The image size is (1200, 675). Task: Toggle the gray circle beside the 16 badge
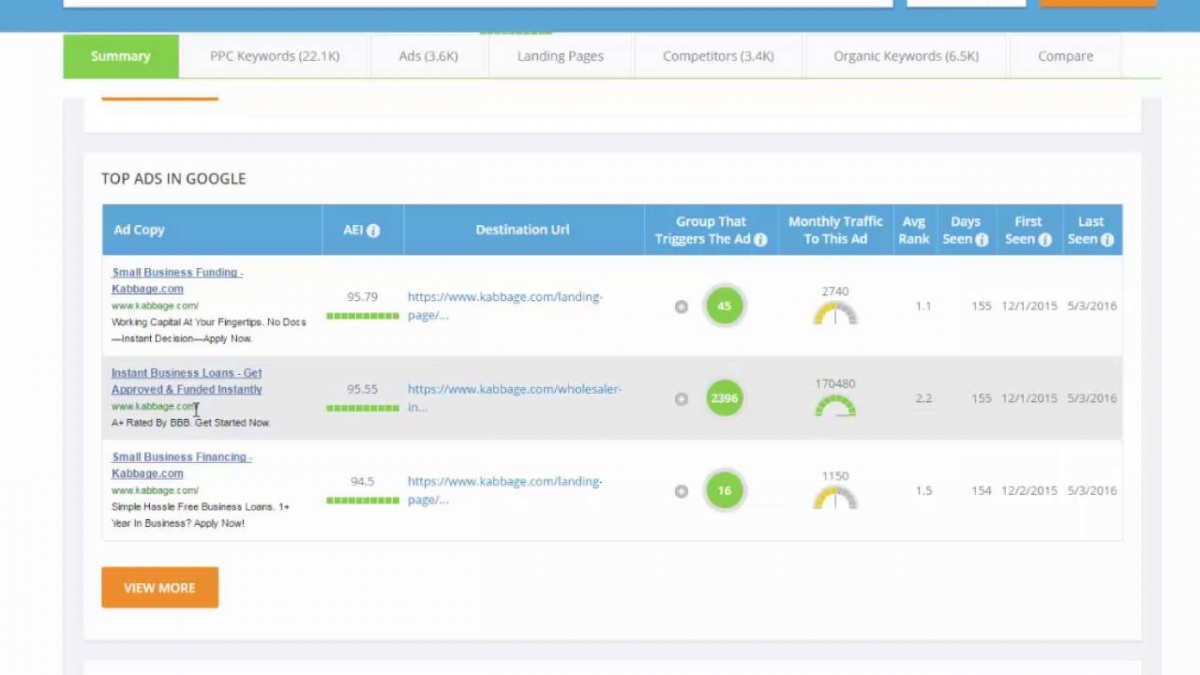(681, 491)
